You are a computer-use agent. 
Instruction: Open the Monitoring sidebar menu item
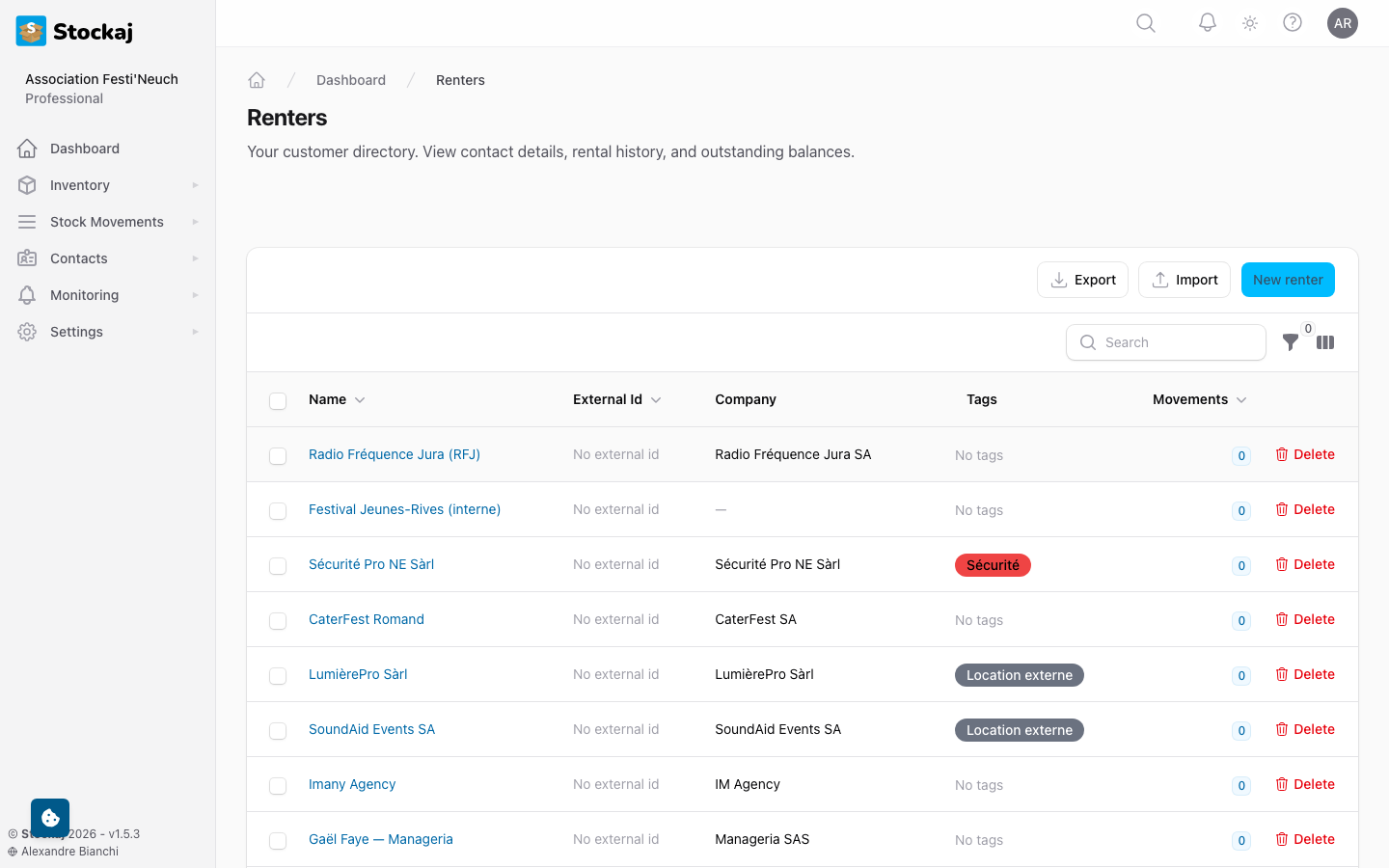click(108, 295)
